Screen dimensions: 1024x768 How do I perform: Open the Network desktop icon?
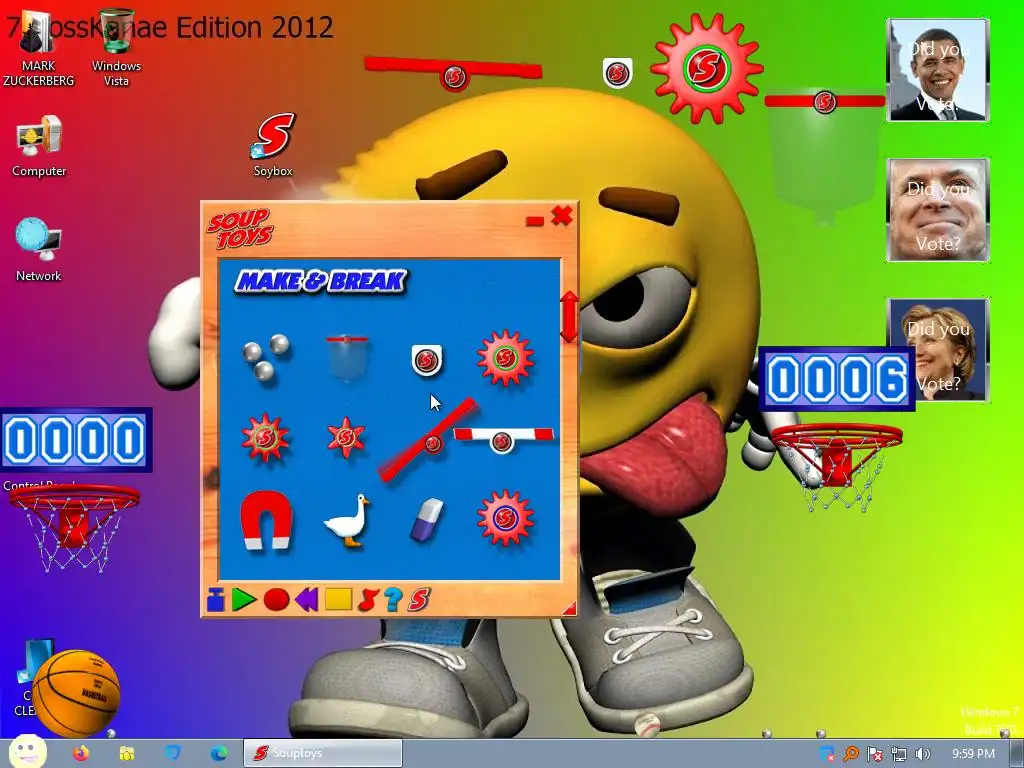39,250
